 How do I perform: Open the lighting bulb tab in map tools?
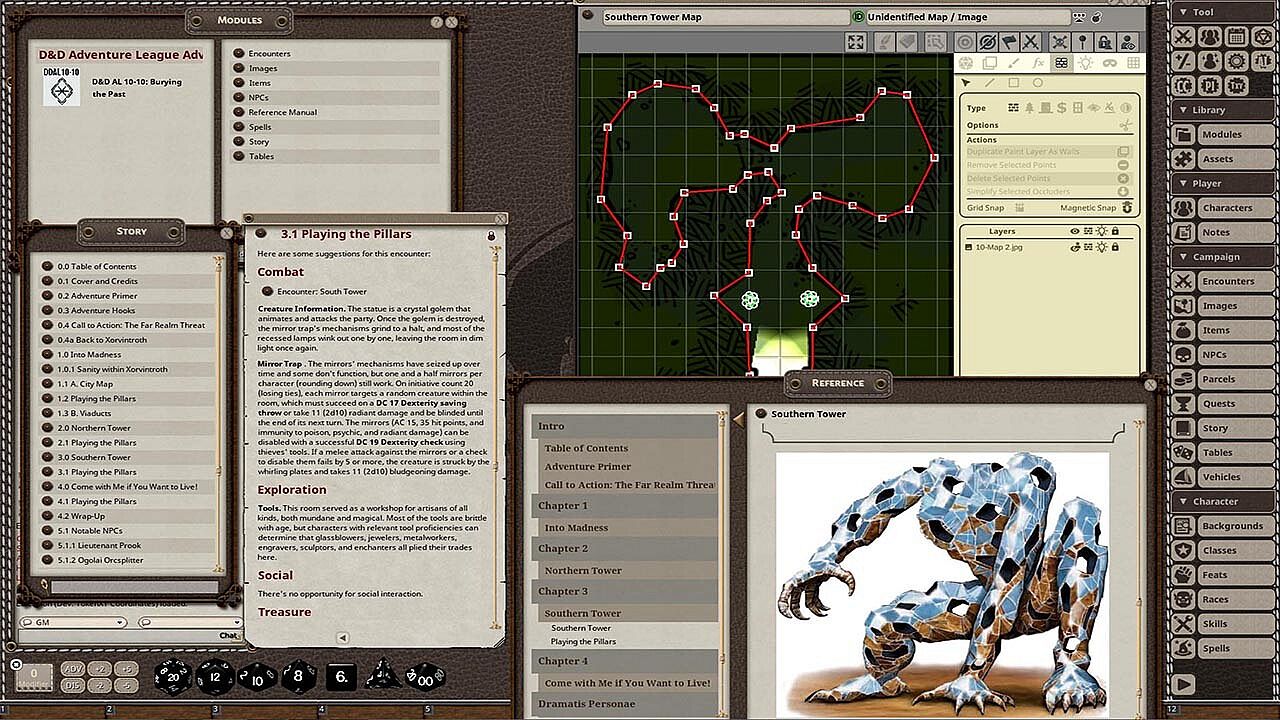[1086, 63]
